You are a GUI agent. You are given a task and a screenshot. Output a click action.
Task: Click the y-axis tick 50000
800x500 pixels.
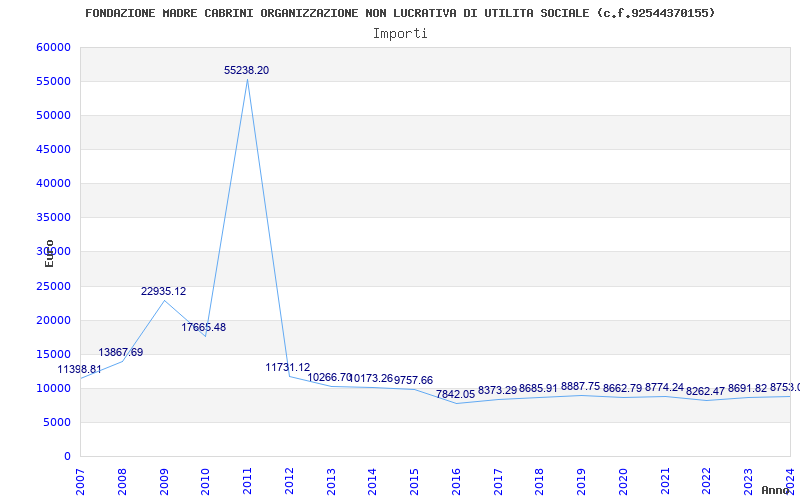(54, 115)
